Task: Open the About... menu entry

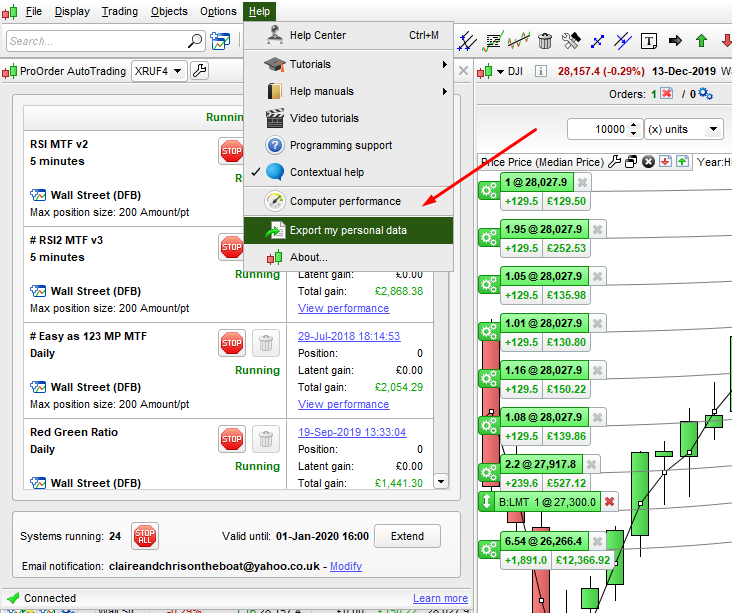Action: pyautogui.click(x=348, y=257)
